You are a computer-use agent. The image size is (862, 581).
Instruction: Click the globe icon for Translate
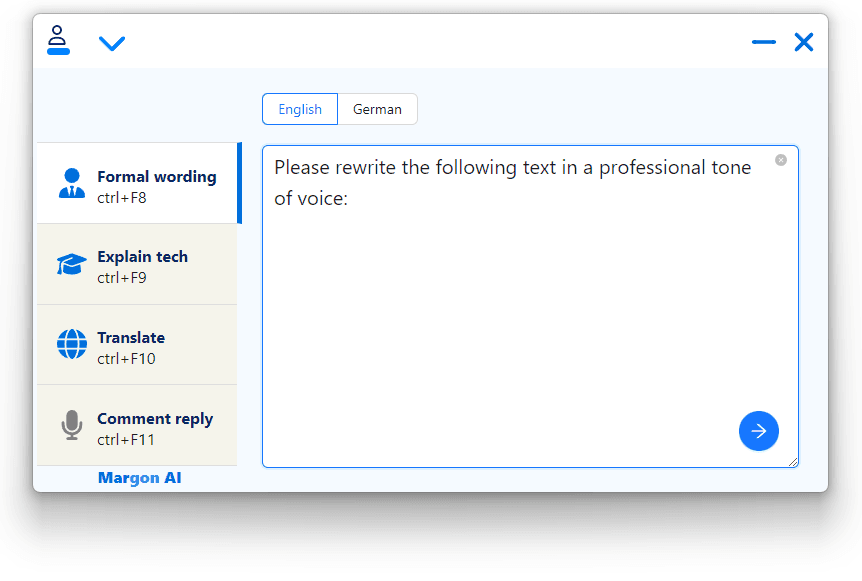point(72,344)
